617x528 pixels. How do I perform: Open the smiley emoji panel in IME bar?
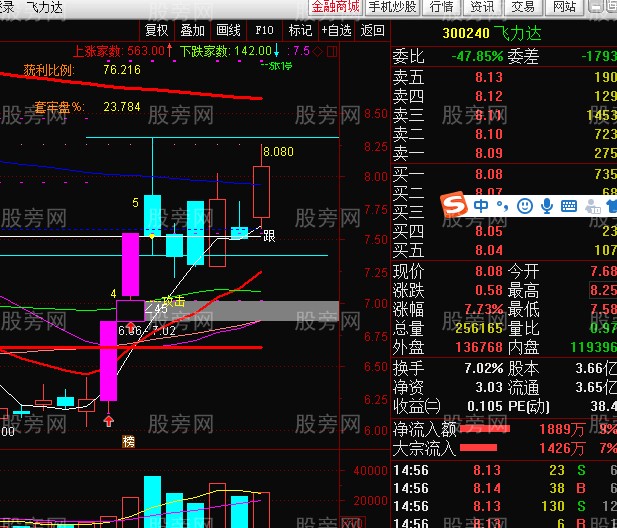525,205
